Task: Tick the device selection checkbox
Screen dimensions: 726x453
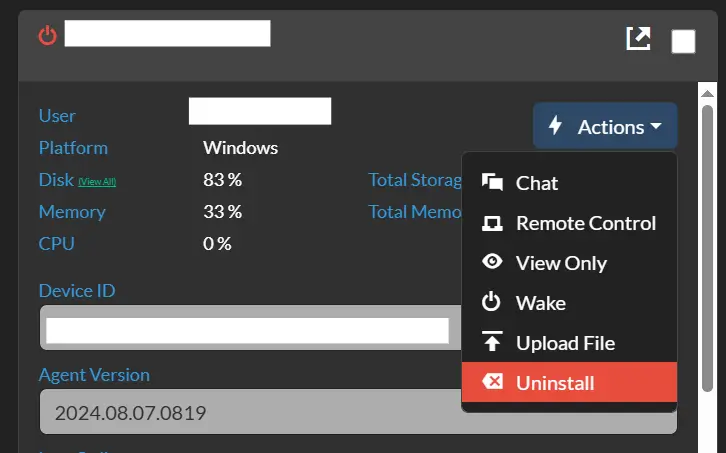Action: [x=684, y=41]
